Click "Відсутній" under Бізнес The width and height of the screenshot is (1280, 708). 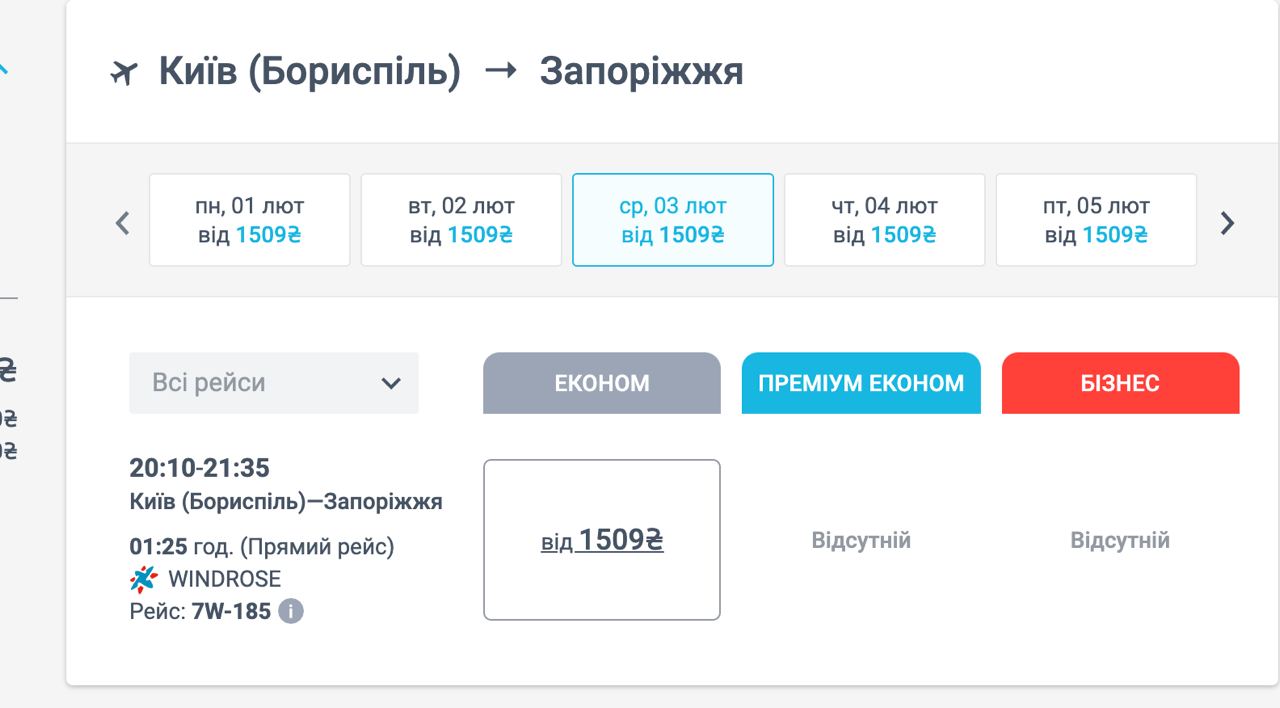coord(1120,541)
